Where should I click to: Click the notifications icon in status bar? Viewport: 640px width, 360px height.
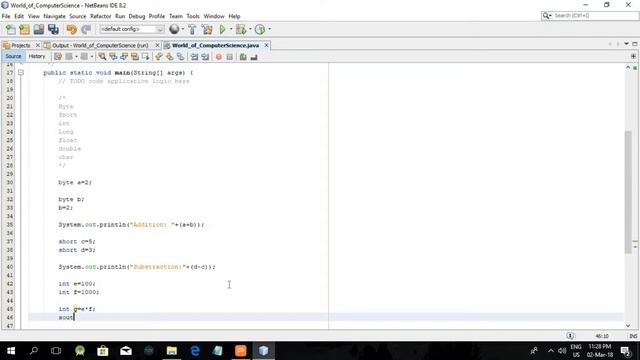tap(570, 336)
